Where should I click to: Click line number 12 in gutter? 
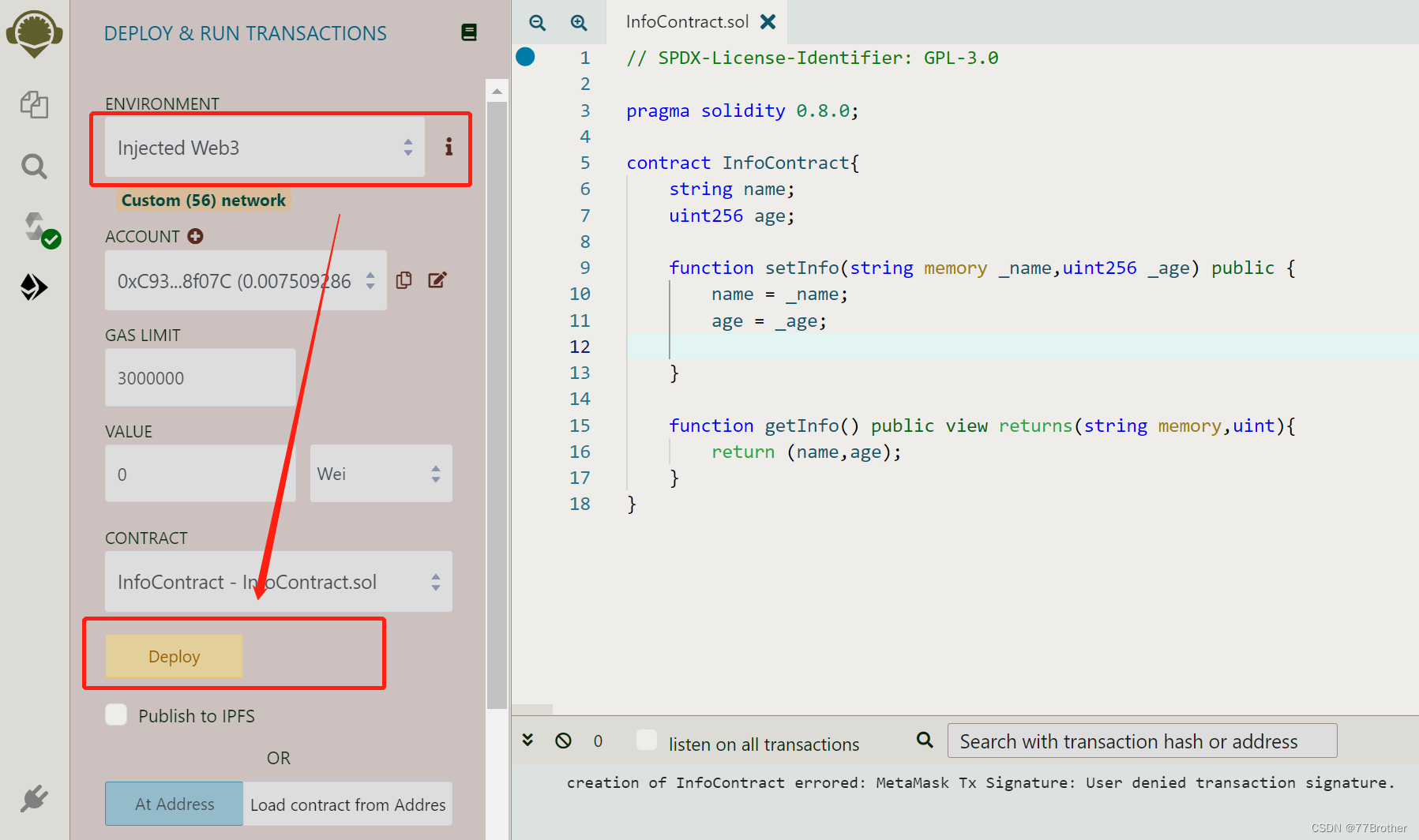(x=580, y=347)
